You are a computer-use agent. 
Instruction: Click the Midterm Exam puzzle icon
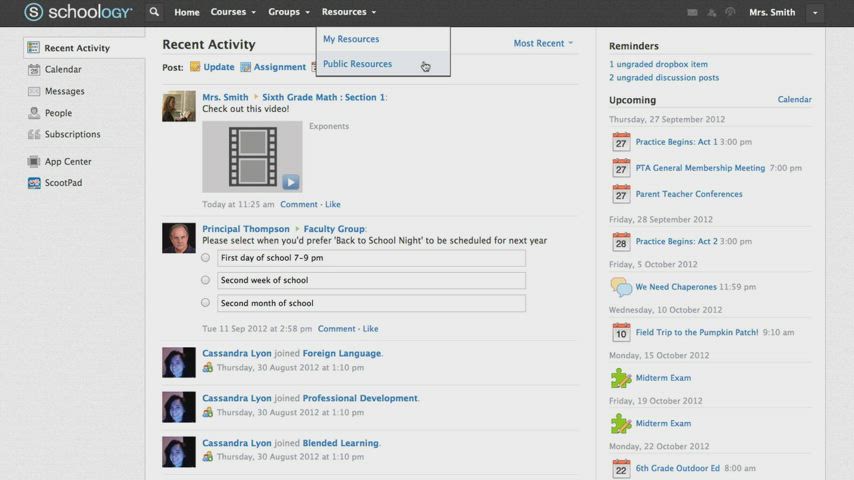coord(621,378)
